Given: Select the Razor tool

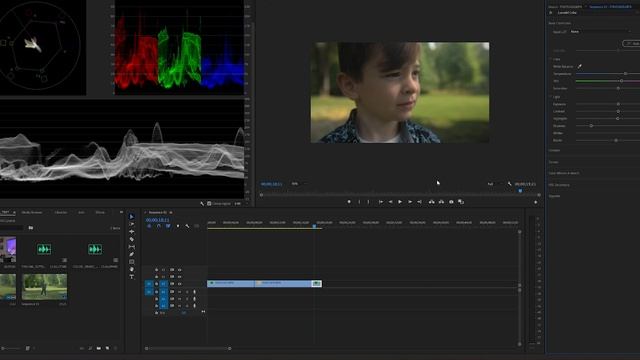Looking at the screenshot, I should coord(131,239).
